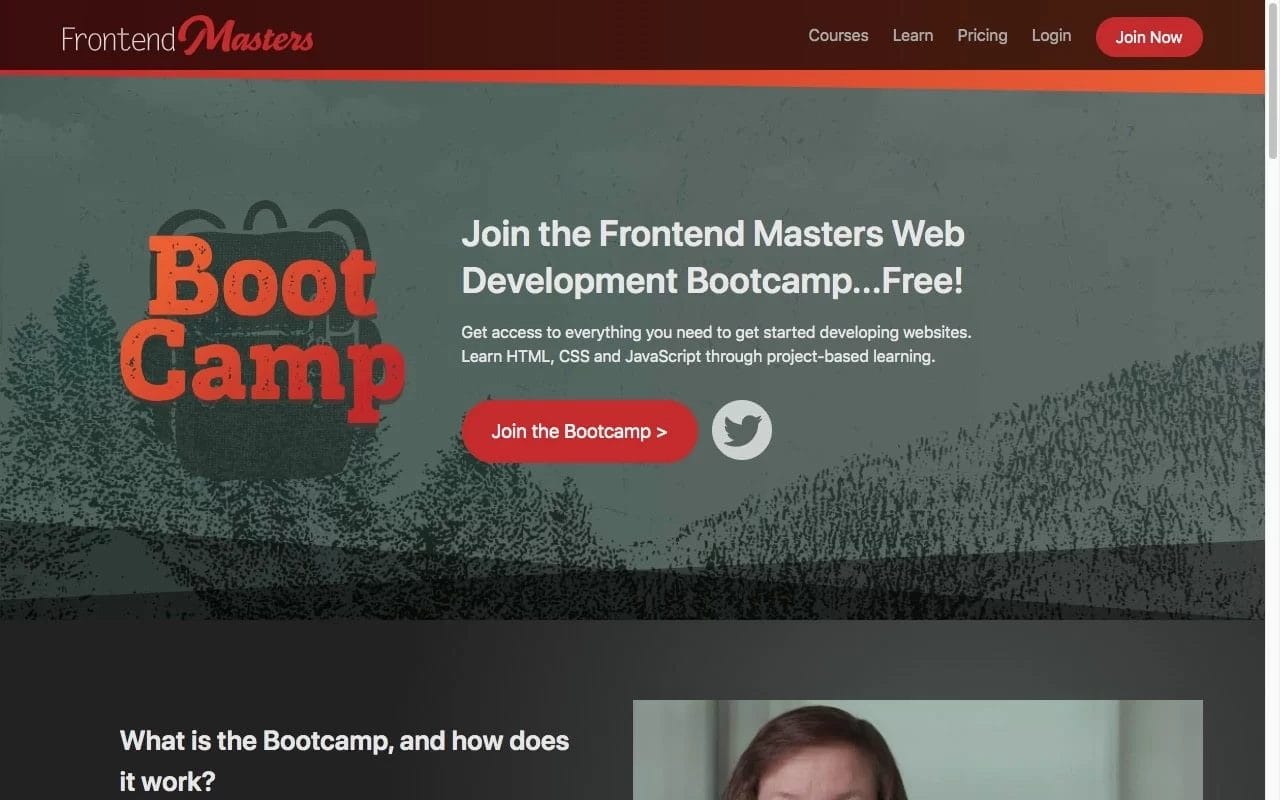
Task: Open the Frontend Masters logo home link
Action: click(187, 36)
